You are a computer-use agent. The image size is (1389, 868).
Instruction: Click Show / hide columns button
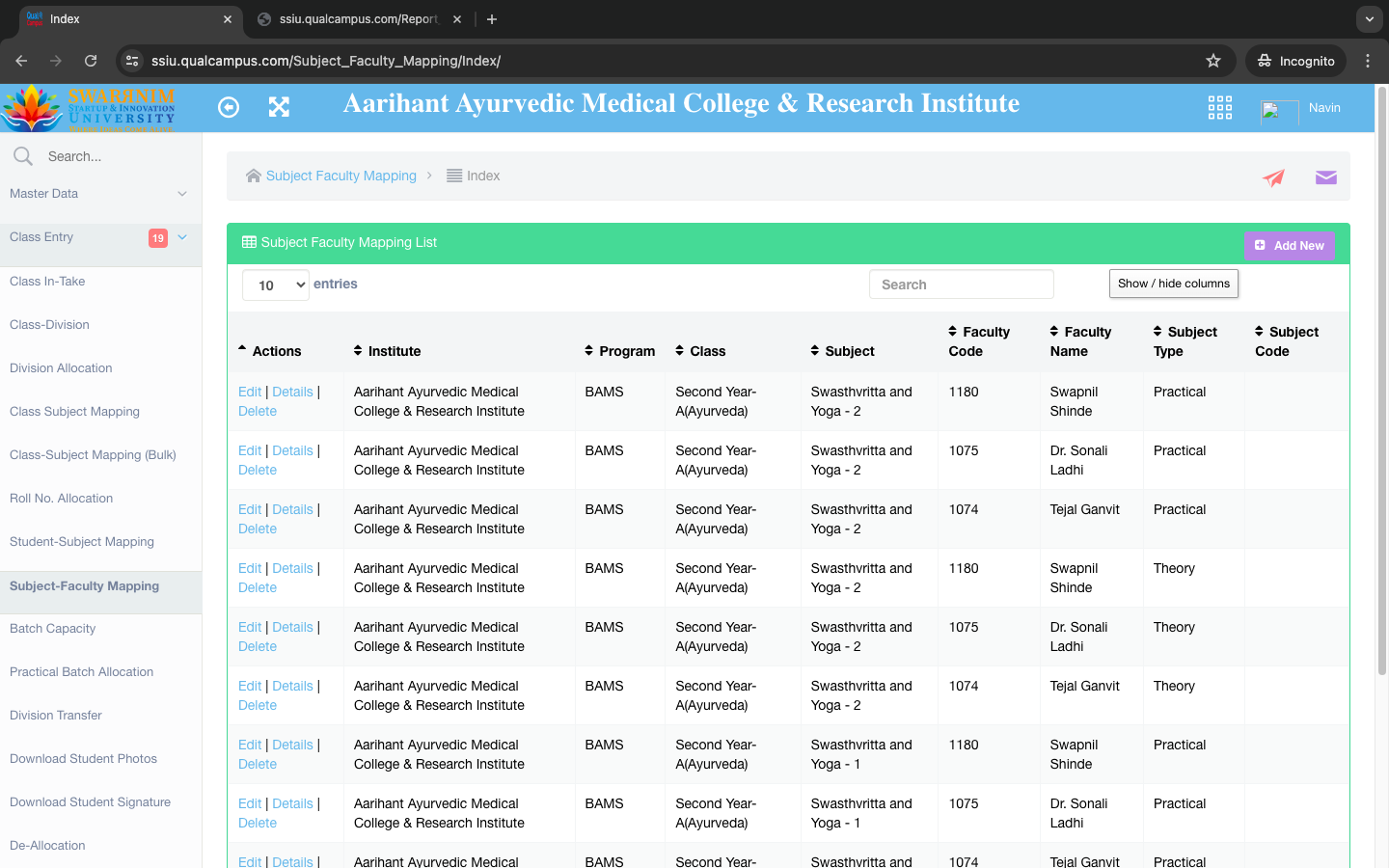[1173, 284]
